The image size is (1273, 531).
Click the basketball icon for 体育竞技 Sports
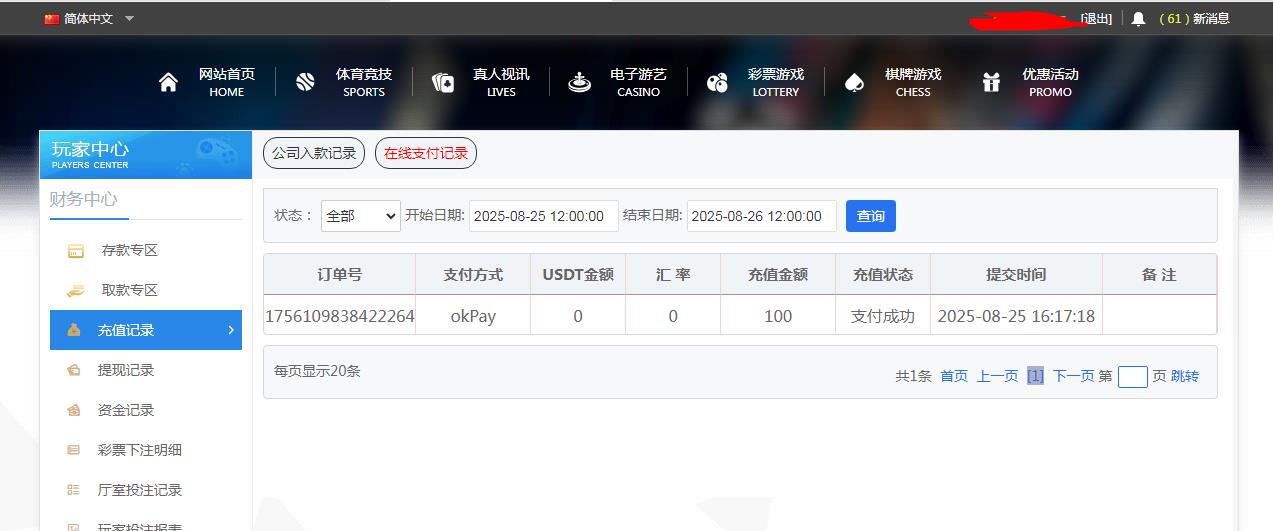(305, 83)
